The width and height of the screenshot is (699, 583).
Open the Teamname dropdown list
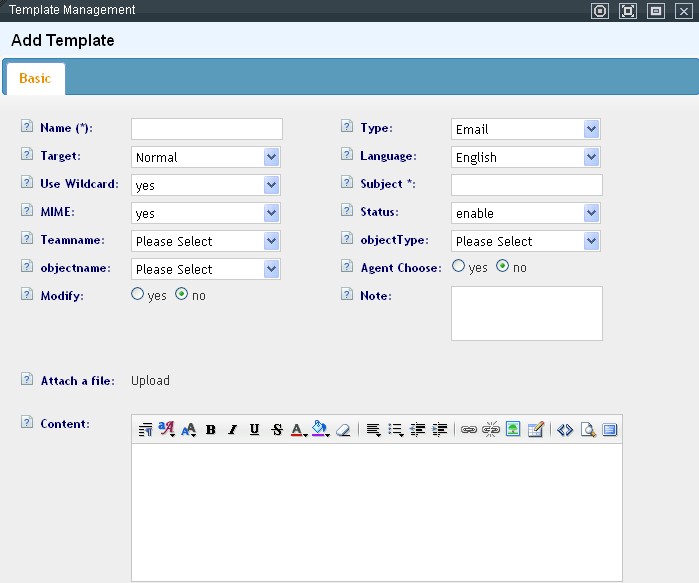[x=206, y=241]
